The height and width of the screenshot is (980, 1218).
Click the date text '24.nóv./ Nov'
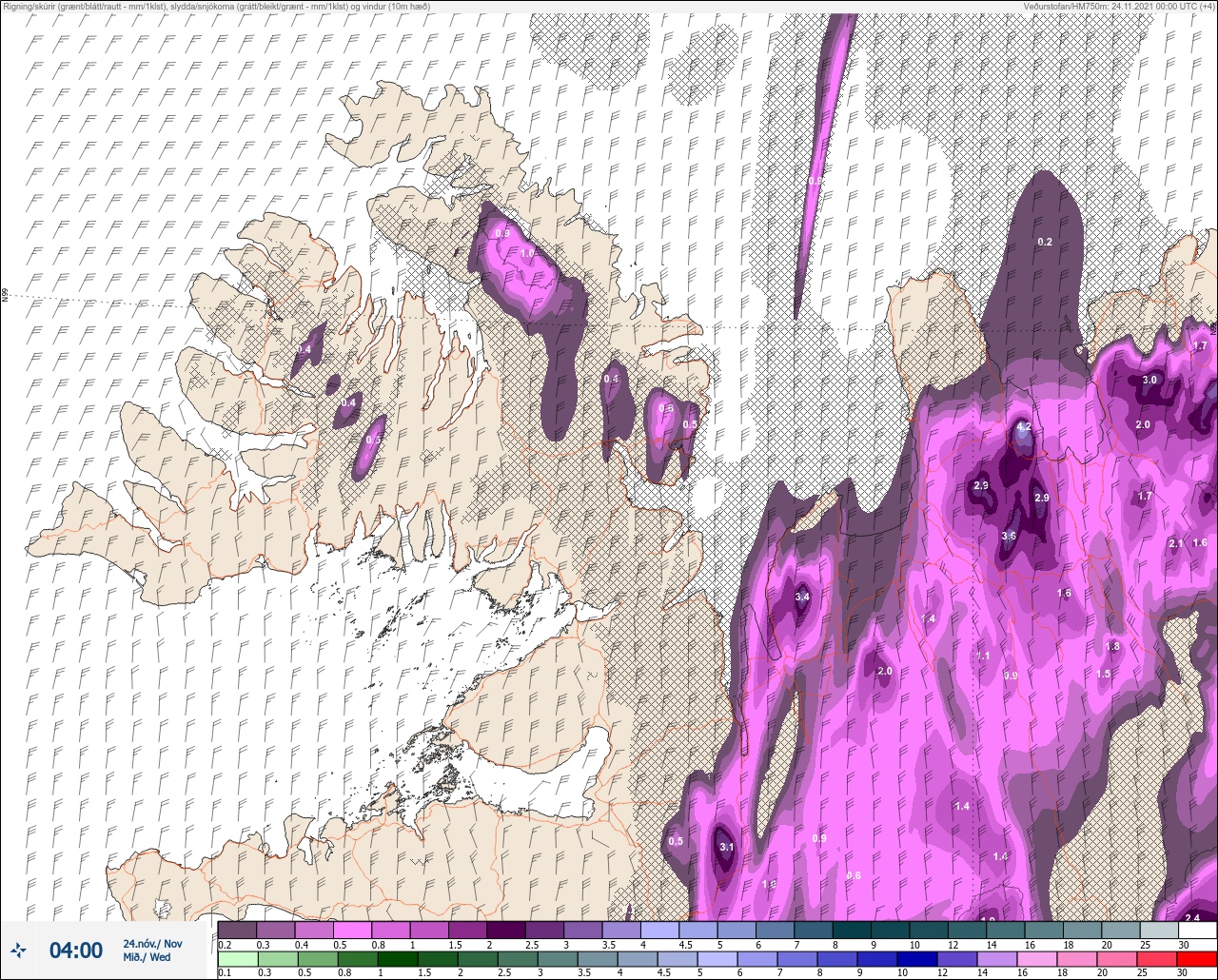pos(152,943)
